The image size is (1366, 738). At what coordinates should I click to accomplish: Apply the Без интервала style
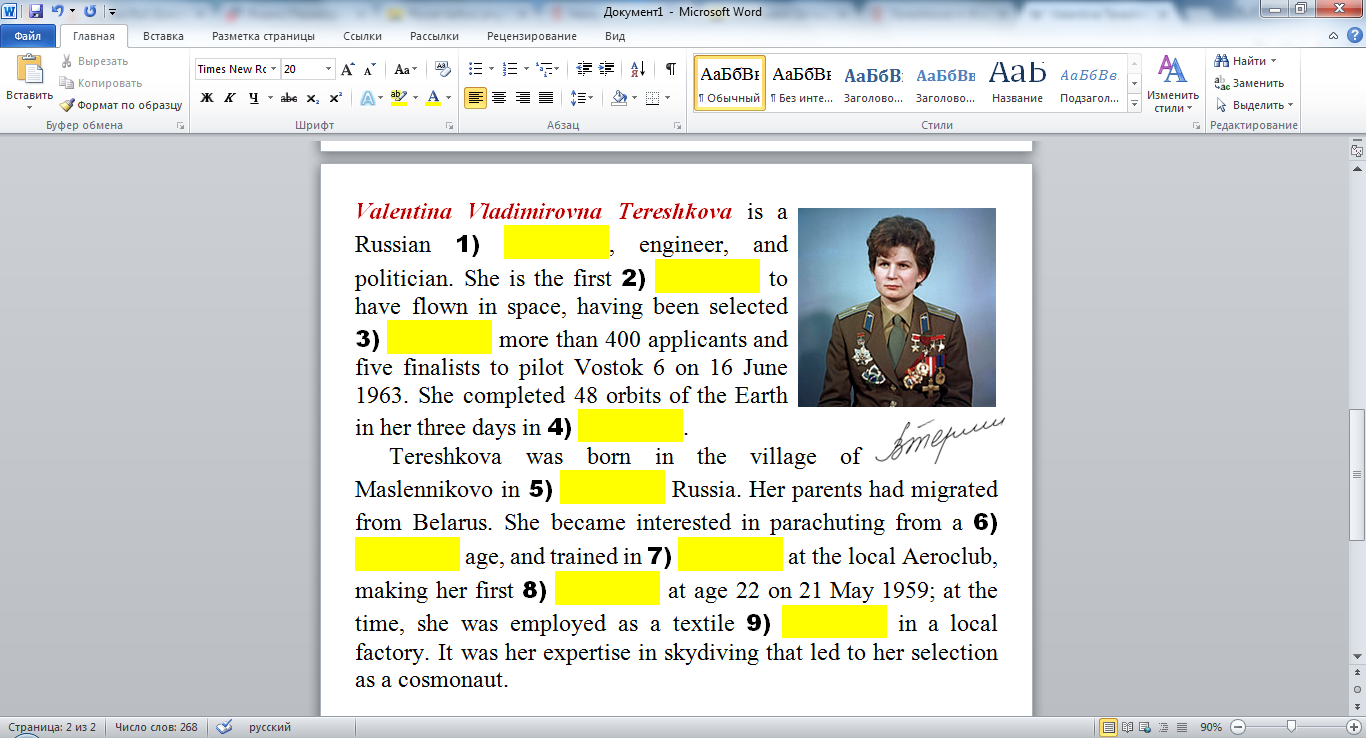(x=801, y=83)
